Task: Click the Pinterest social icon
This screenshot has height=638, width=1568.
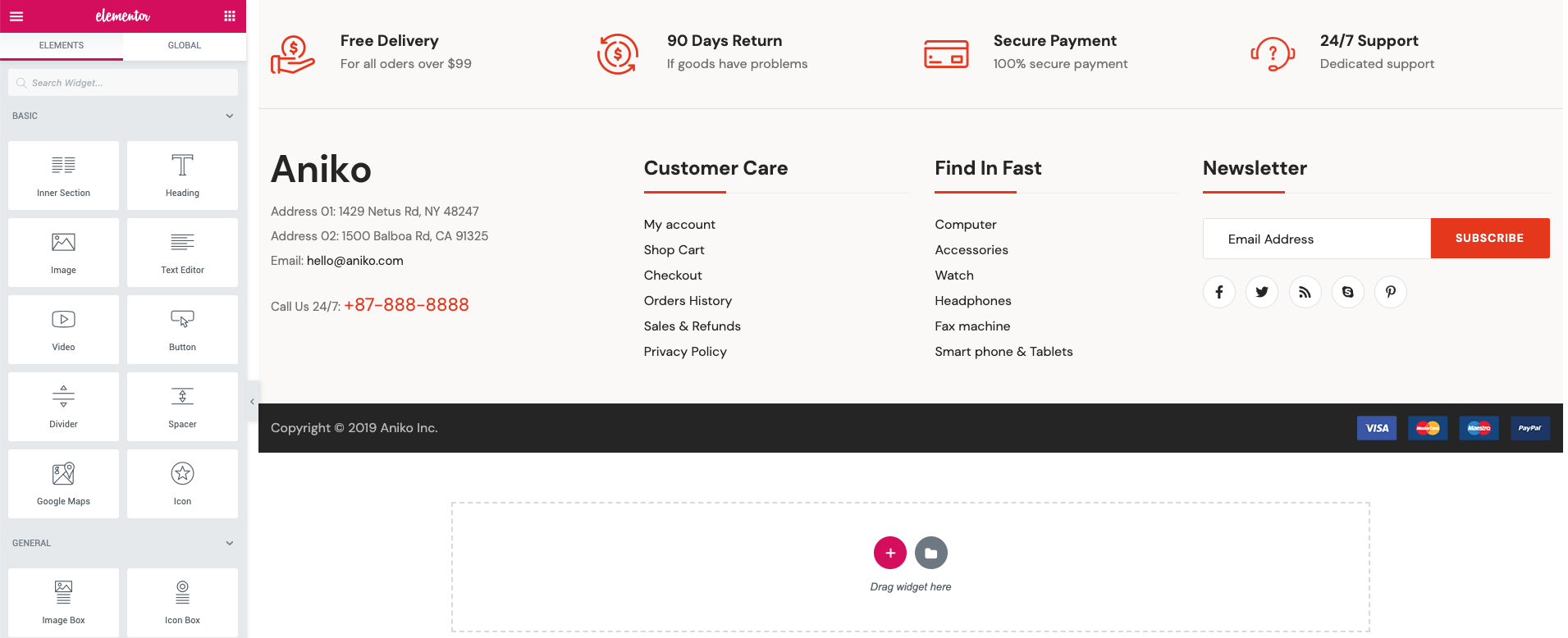Action: tap(1390, 292)
